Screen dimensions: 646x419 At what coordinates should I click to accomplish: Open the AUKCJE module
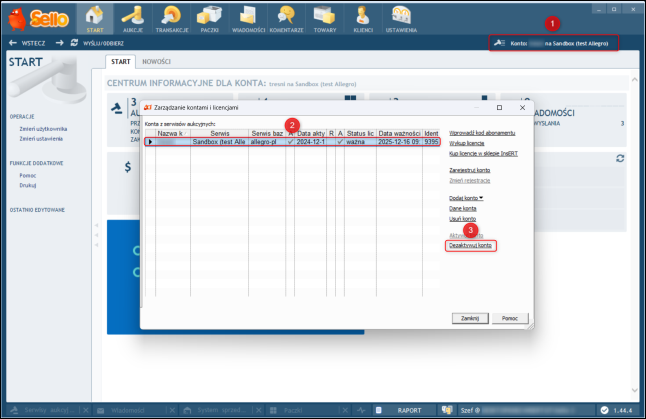click(133, 19)
